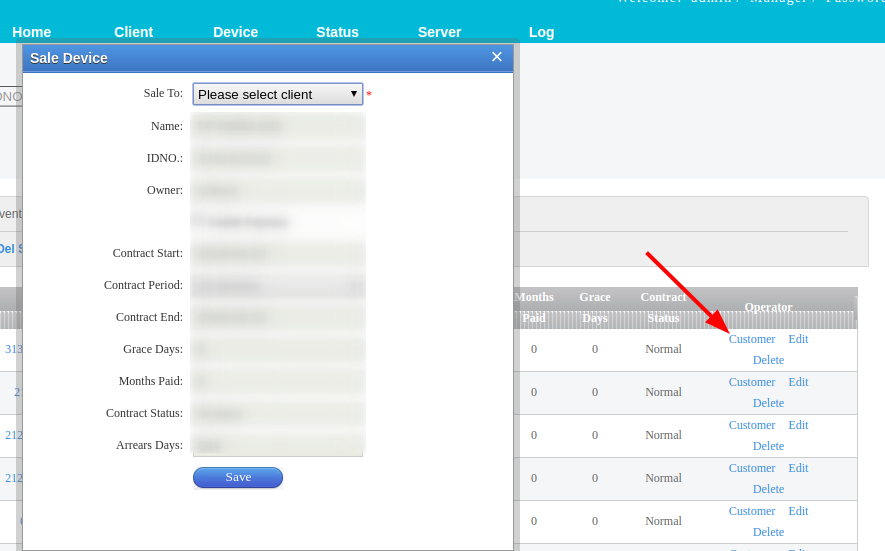The width and height of the screenshot is (885, 551).
Task: Open the Home menu
Action: pos(32,32)
